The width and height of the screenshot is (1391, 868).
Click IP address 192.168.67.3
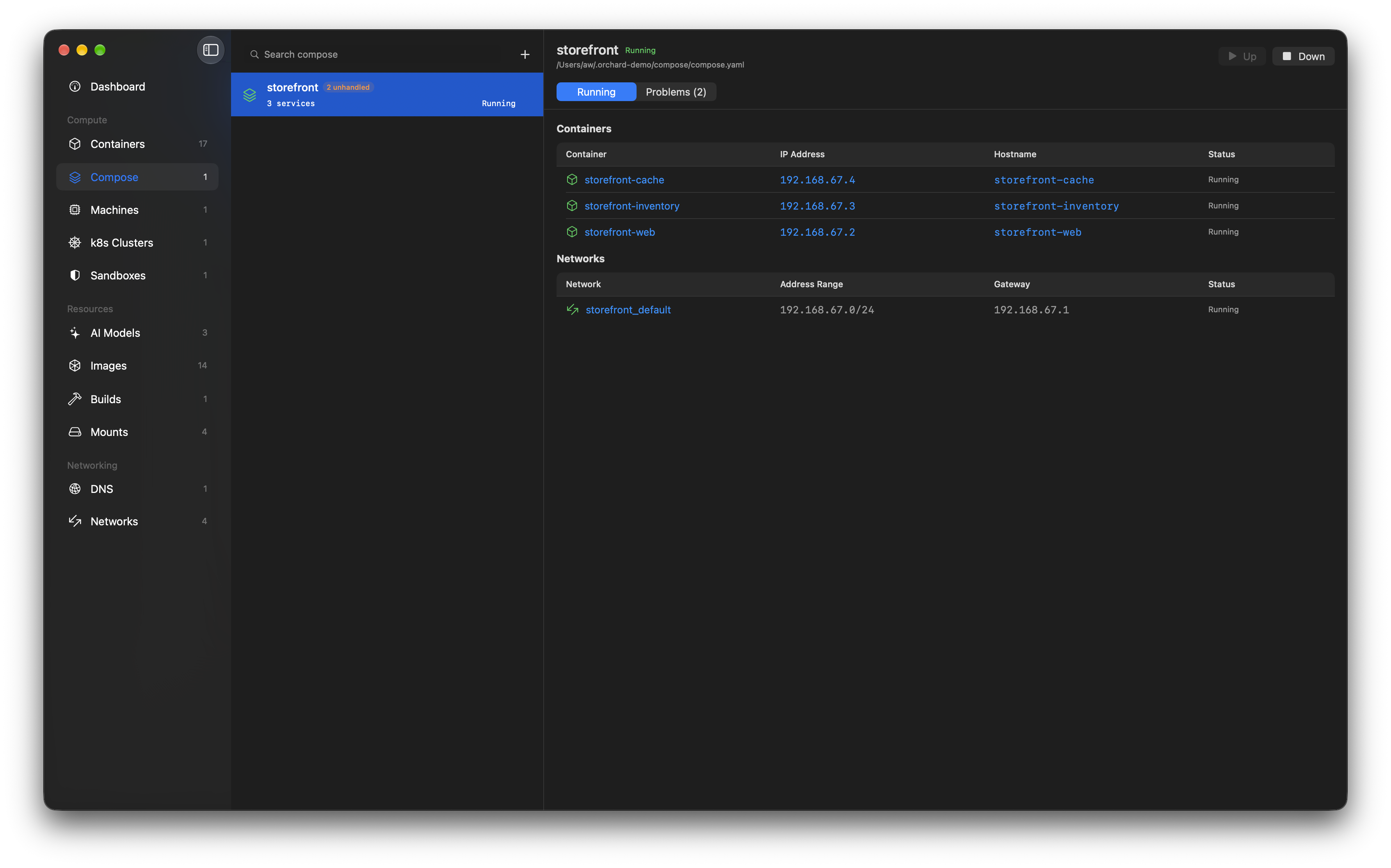pos(817,206)
